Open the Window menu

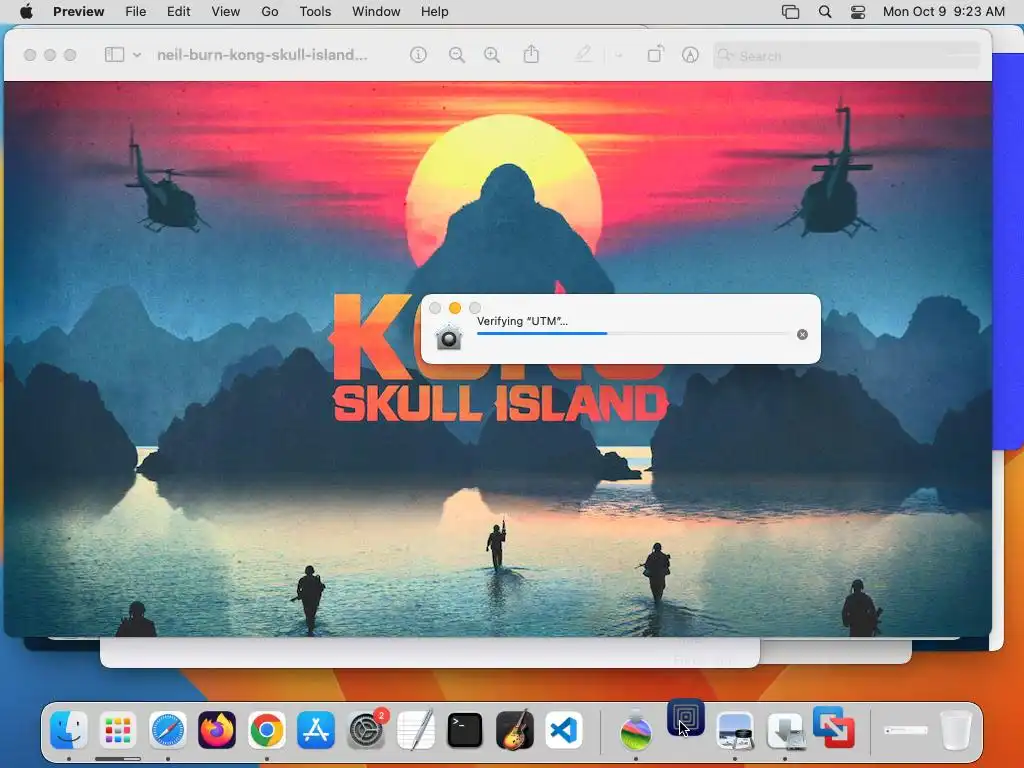pos(376,12)
